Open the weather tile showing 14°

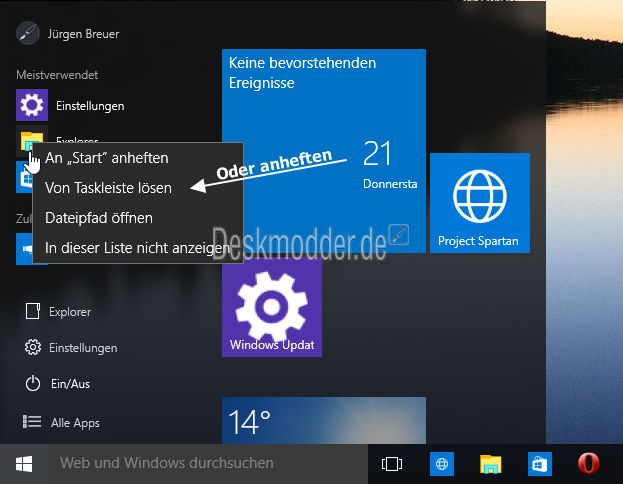(x=324, y=420)
